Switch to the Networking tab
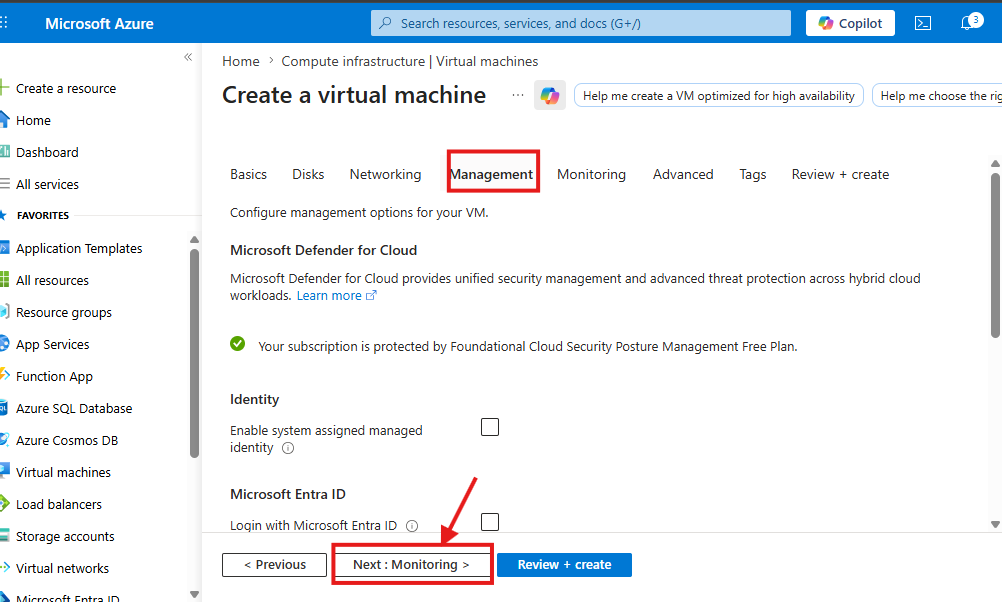This screenshot has height=602, width=1002. (385, 174)
